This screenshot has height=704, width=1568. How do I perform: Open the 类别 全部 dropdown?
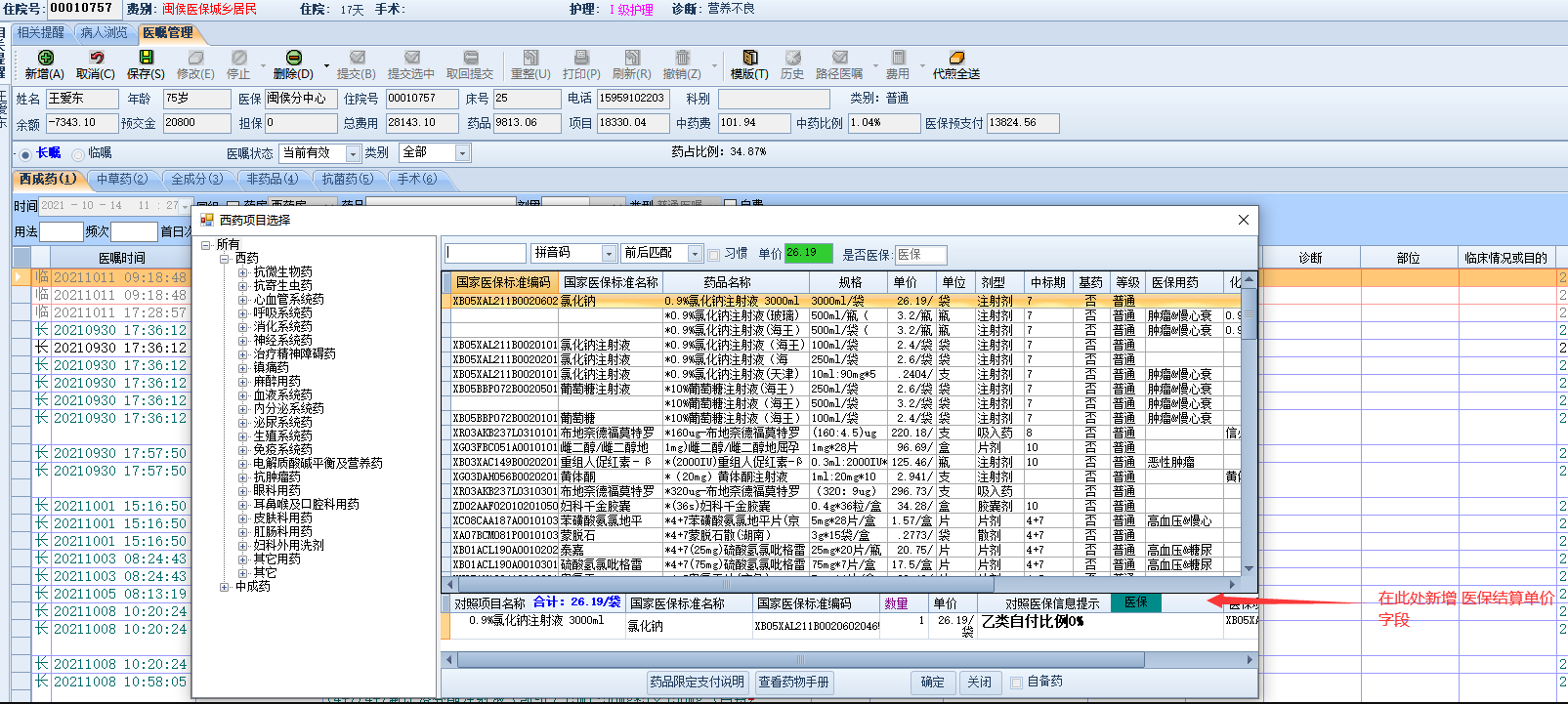pyautogui.click(x=462, y=153)
